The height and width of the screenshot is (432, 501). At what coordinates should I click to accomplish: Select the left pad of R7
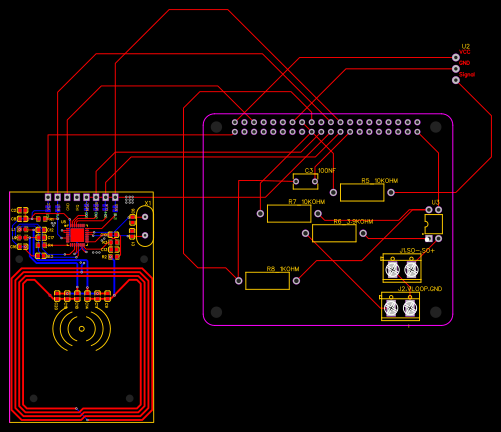coord(260,213)
